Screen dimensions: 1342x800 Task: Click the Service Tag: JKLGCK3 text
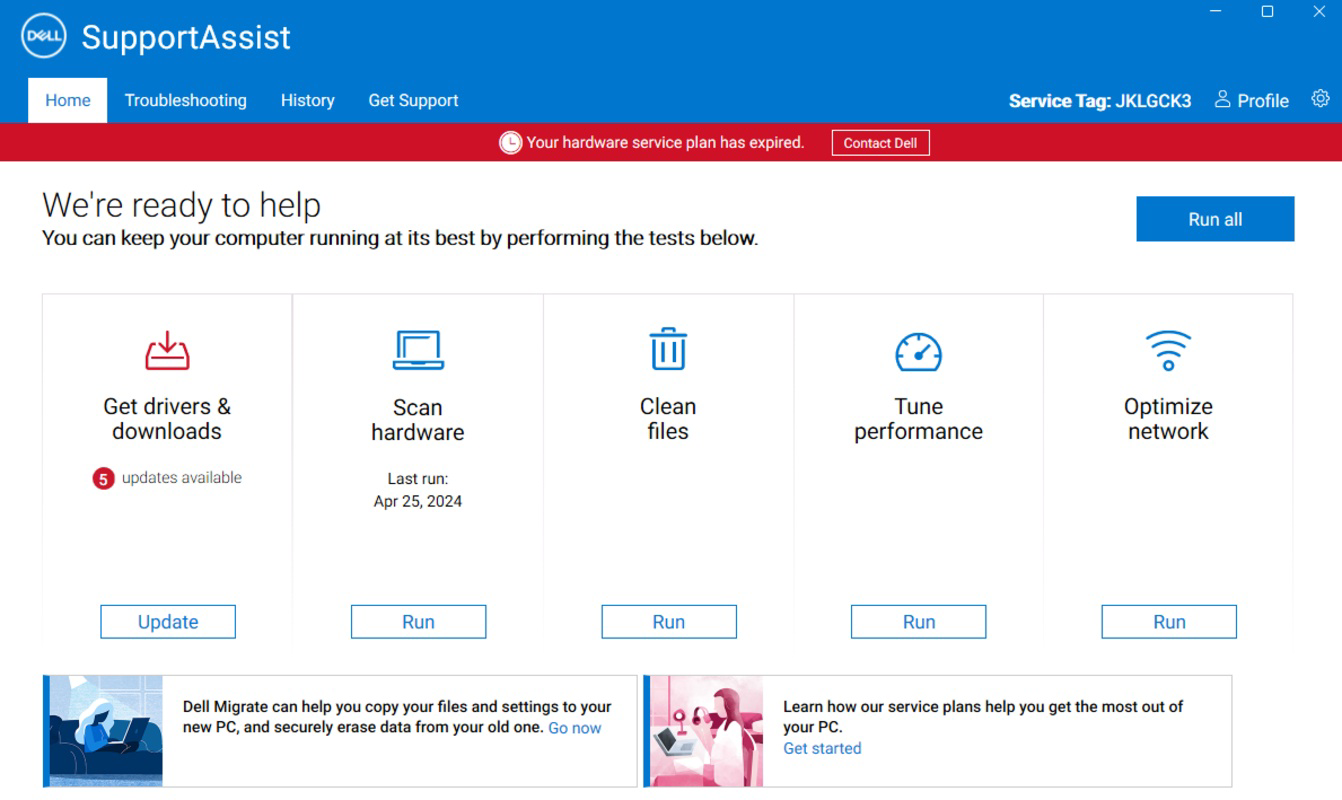coord(1100,101)
